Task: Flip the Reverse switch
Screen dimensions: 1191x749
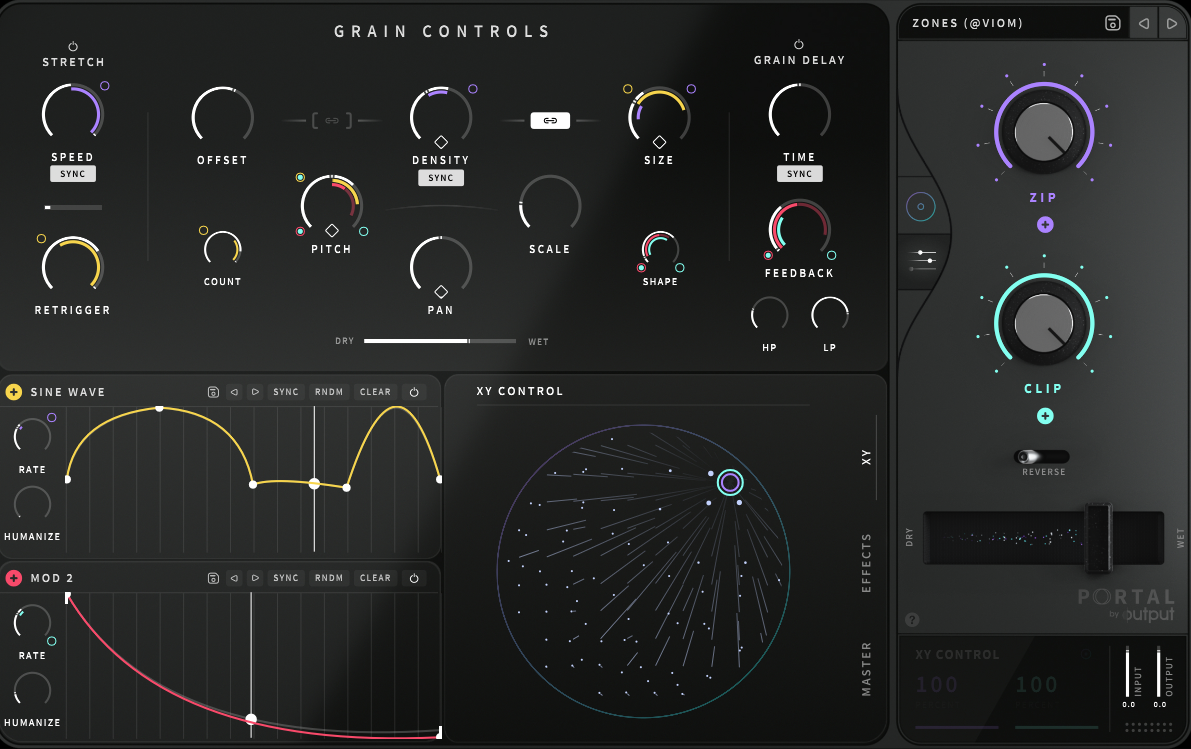Action: click(1041, 456)
